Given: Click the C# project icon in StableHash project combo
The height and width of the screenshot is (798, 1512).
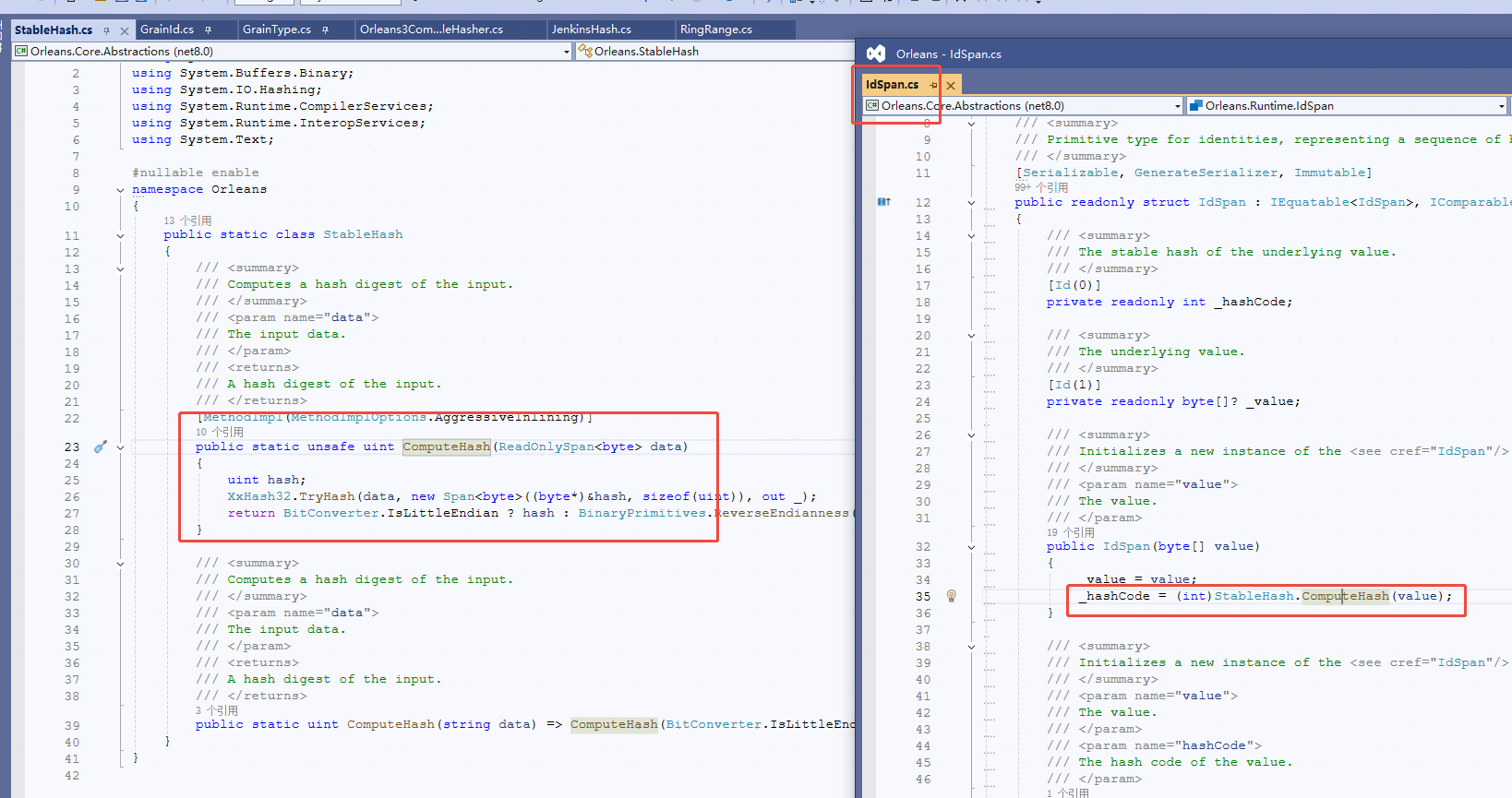Looking at the screenshot, I should click(x=21, y=52).
